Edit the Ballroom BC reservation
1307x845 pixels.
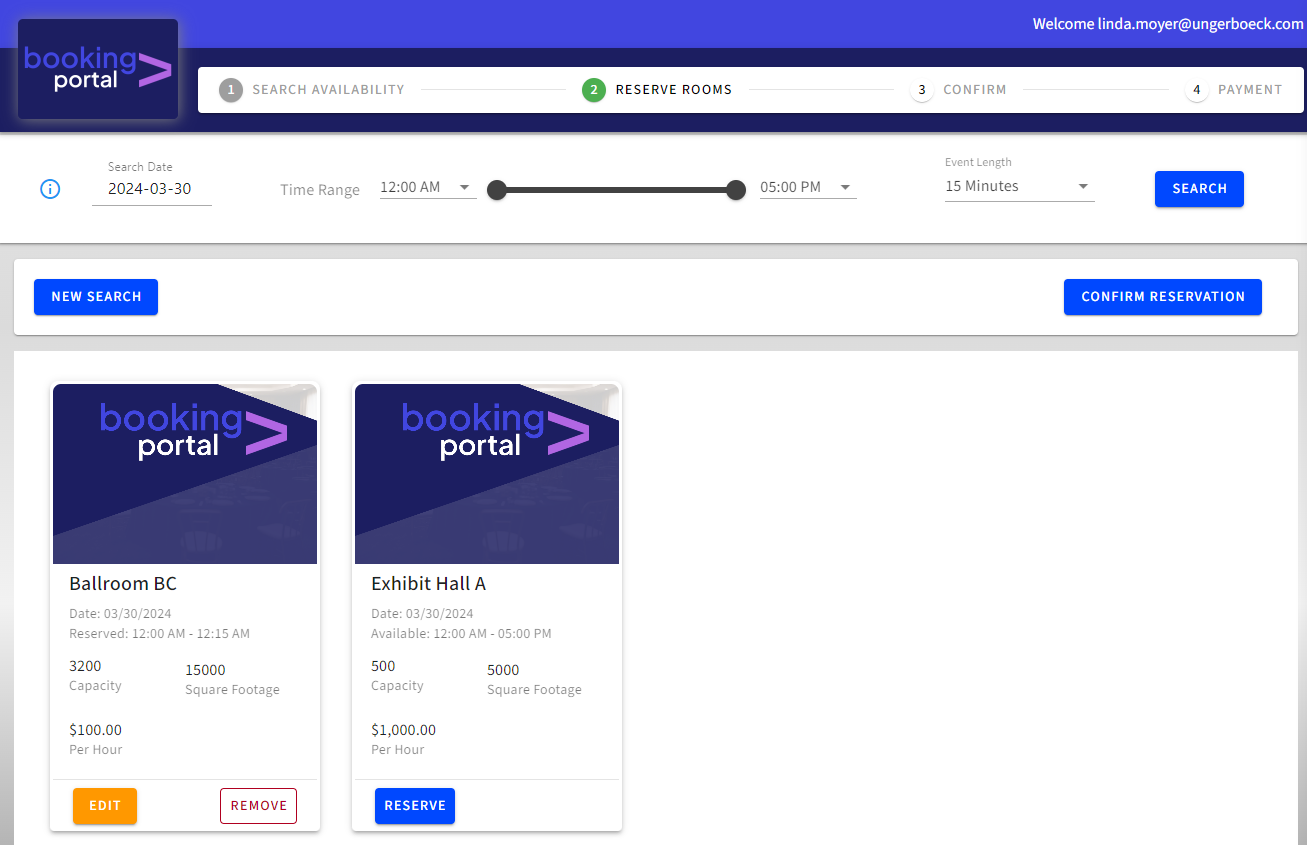pyautogui.click(x=105, y=806)
